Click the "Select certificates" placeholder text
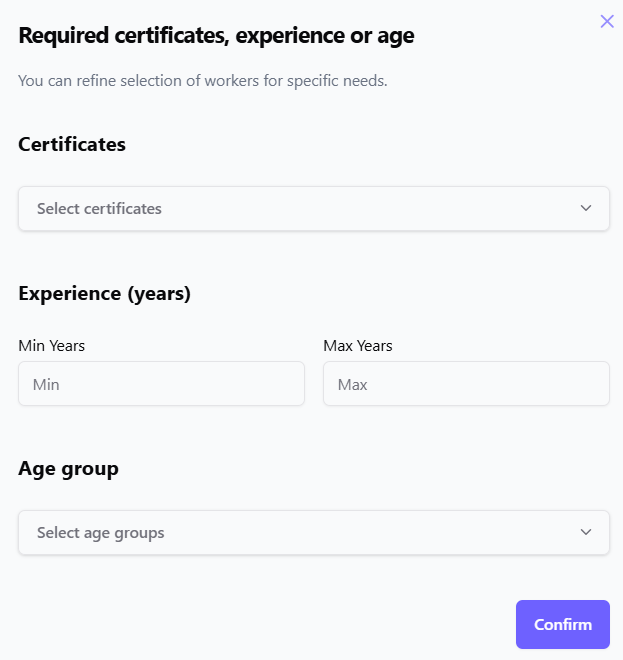This screenshot has width=623, height=660. click(x=99, y=209)
